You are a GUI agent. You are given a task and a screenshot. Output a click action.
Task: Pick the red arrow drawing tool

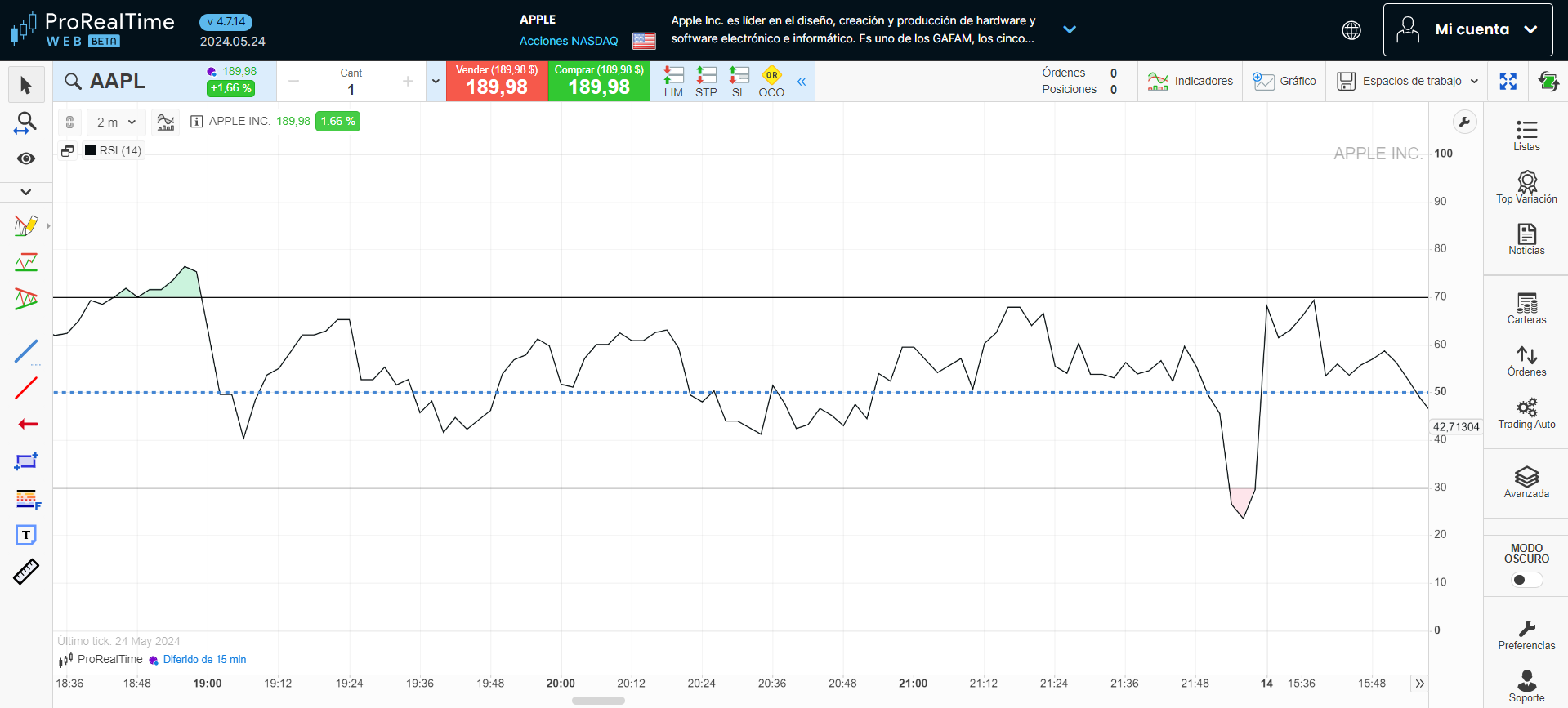coord(27,424)
